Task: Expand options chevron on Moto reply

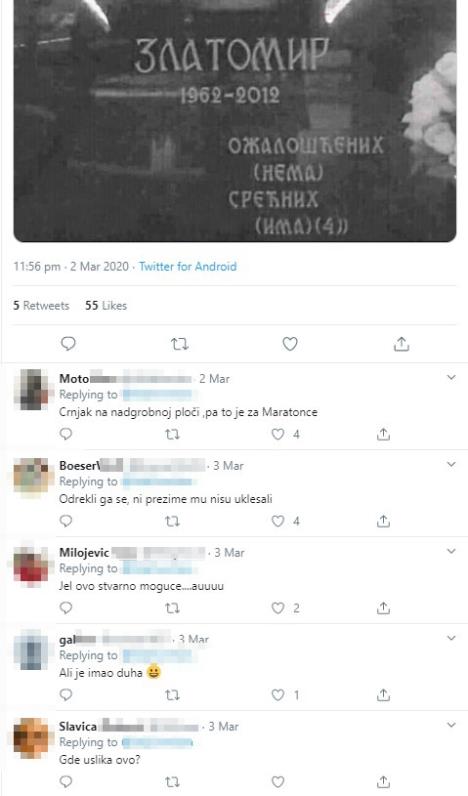Action: tap(451, 377)
